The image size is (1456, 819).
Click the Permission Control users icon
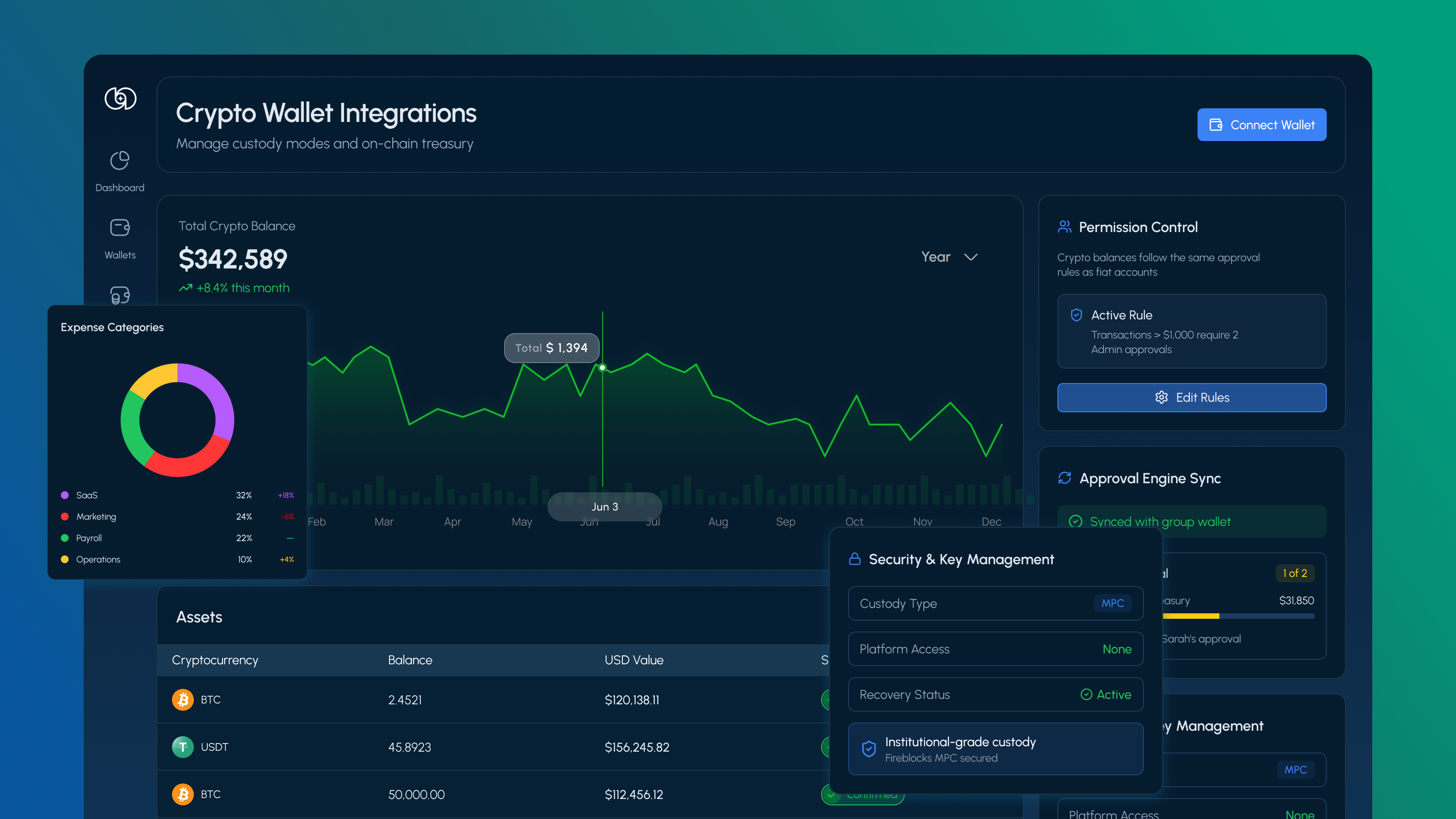point(1064,227)
